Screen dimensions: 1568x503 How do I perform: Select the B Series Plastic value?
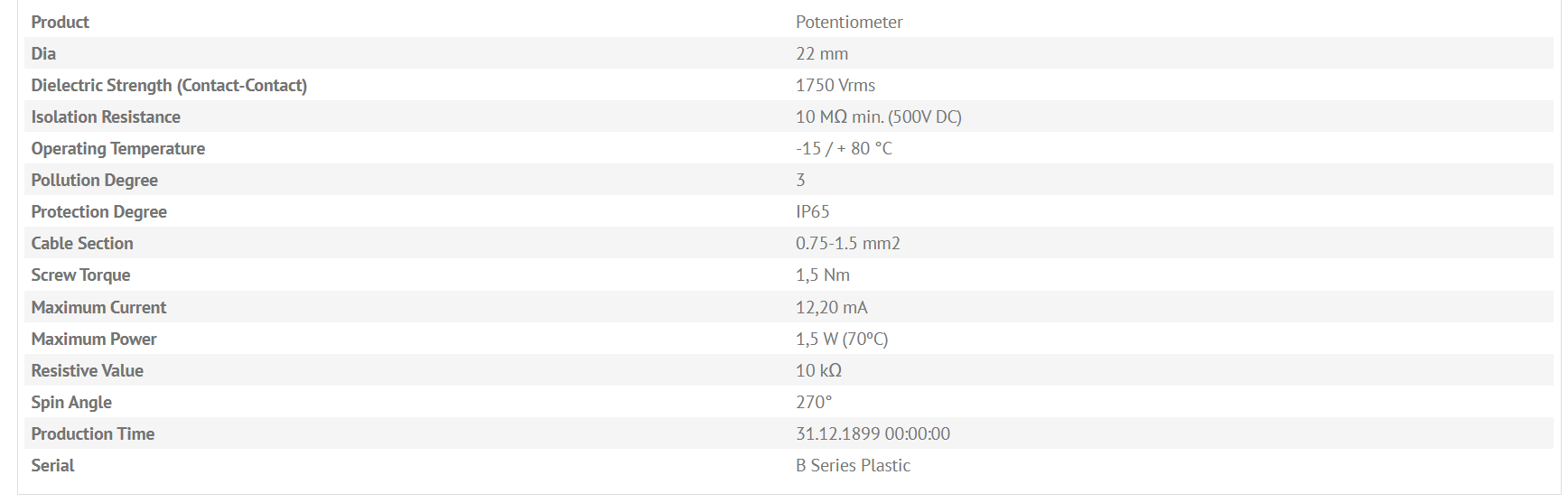pos(853,465)
